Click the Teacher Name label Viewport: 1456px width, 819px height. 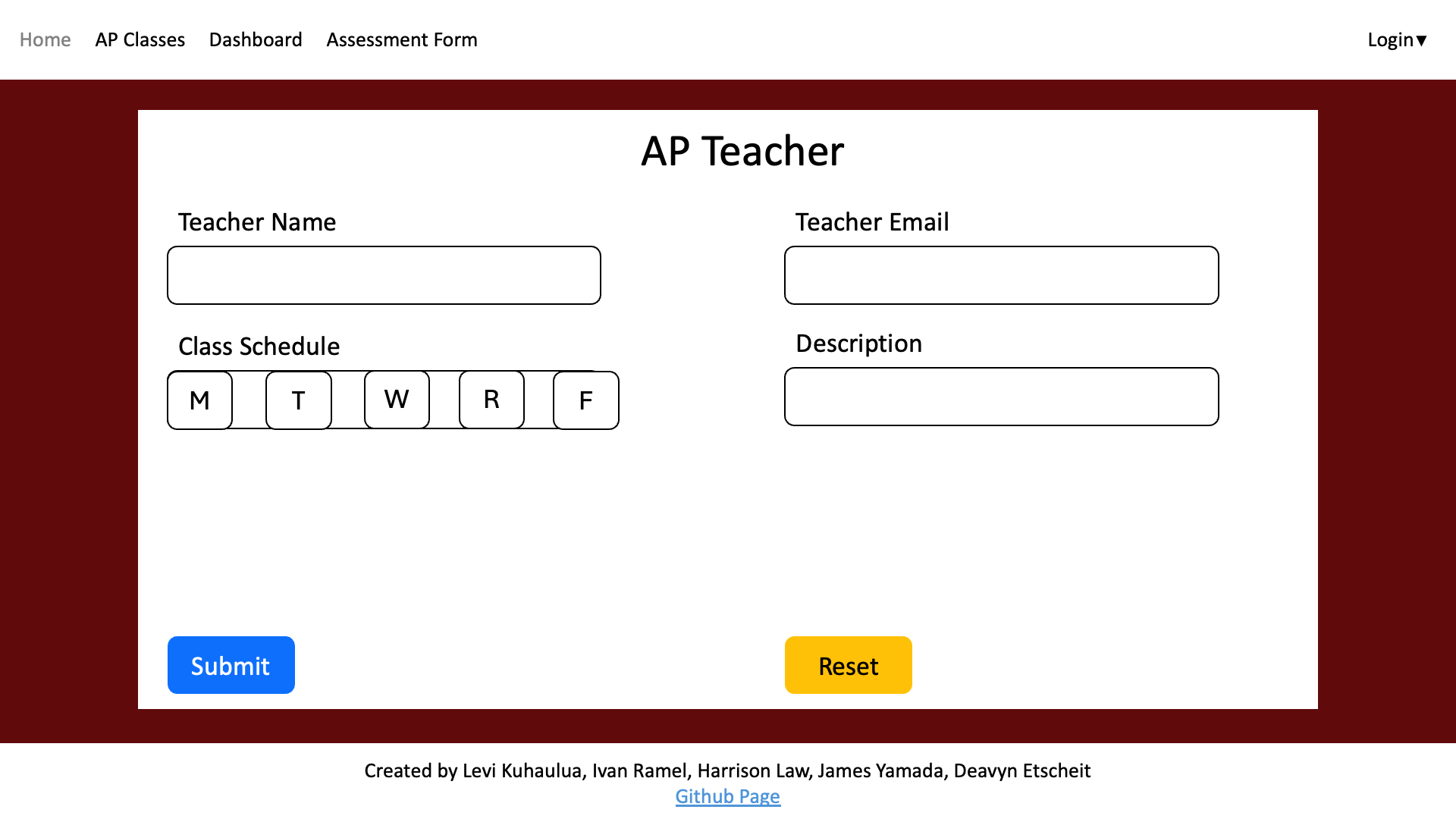pos(256,222)
